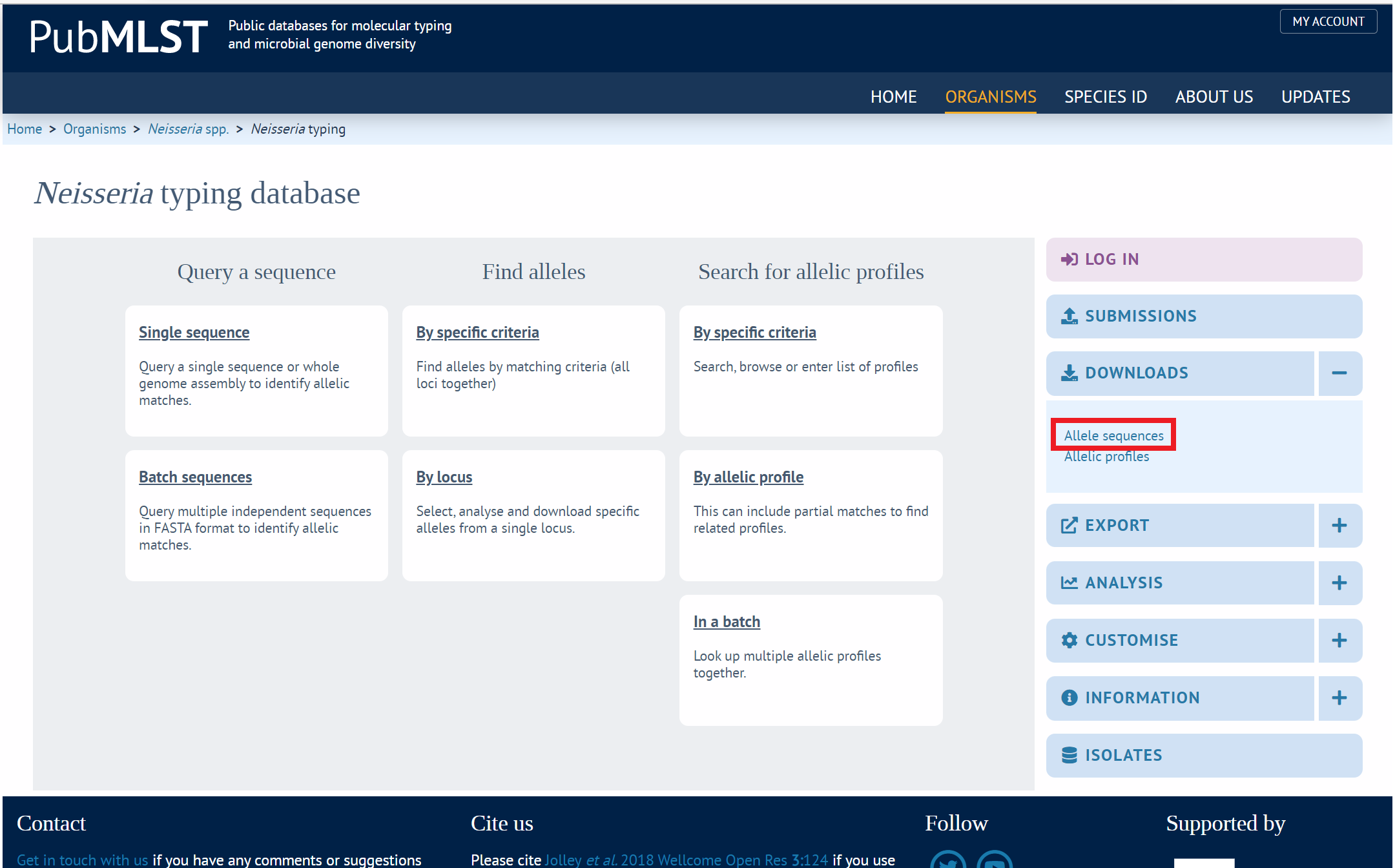This screenshot has height=868, width=1395.
Task: Open the In a batch link
Action: click(x=727, y=621)
